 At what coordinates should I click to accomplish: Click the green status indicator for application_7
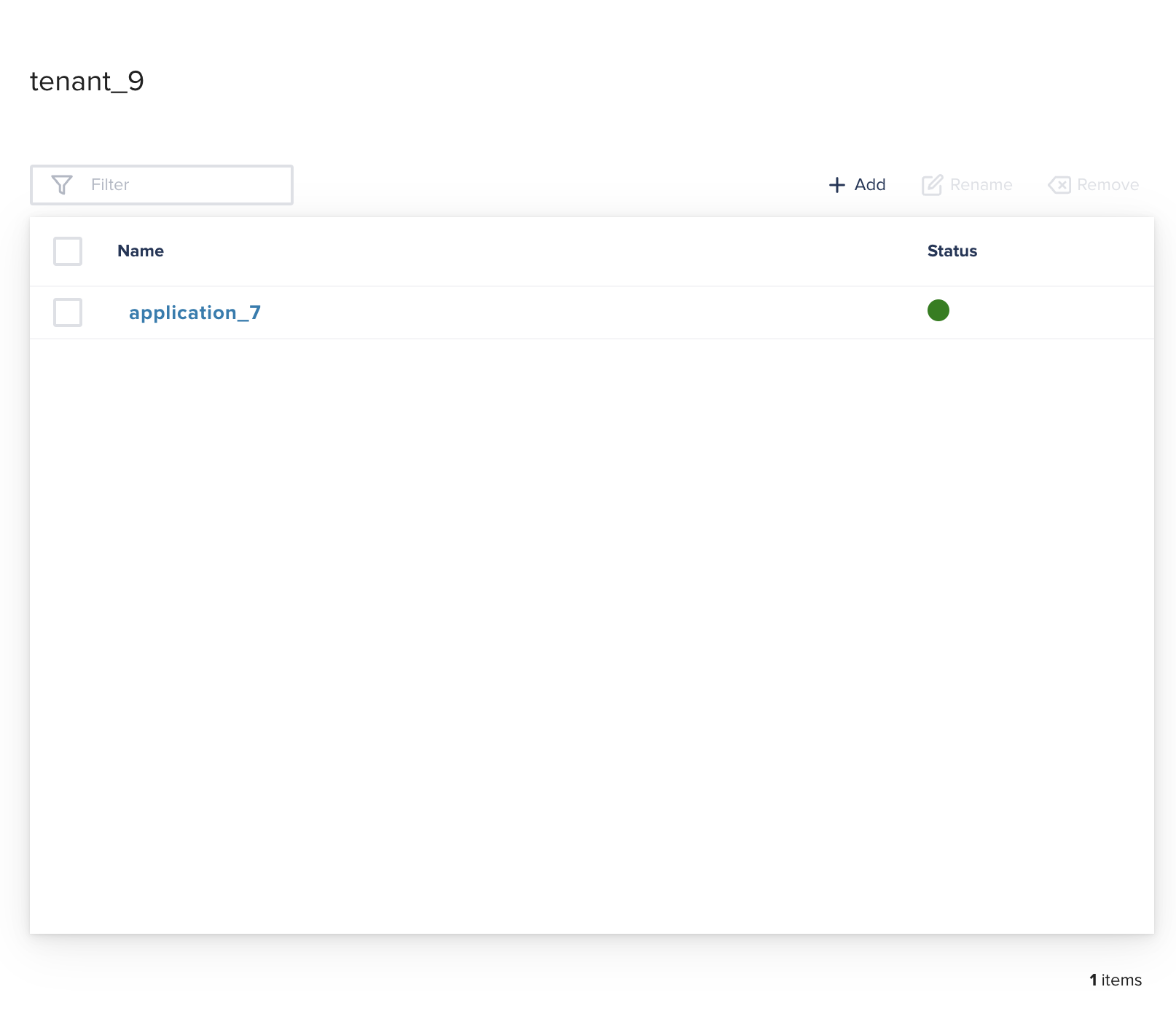click(938, 310)
